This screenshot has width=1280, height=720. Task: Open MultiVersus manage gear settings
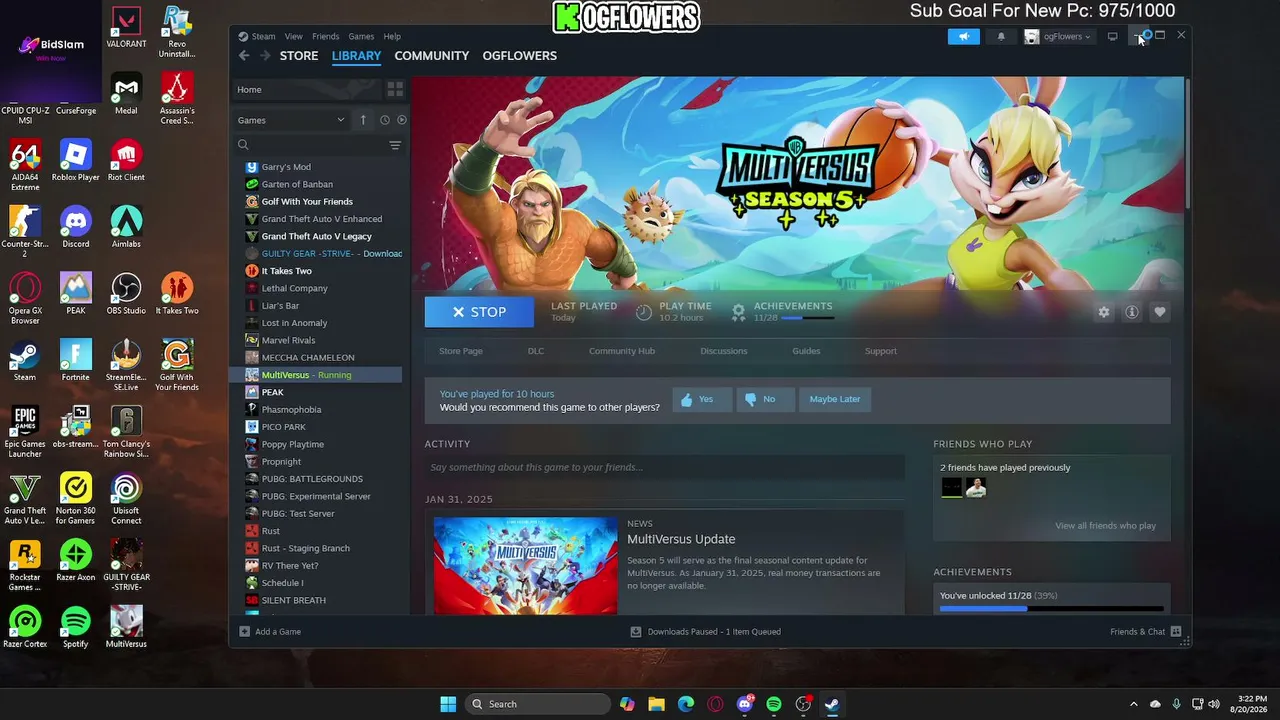1104,312
